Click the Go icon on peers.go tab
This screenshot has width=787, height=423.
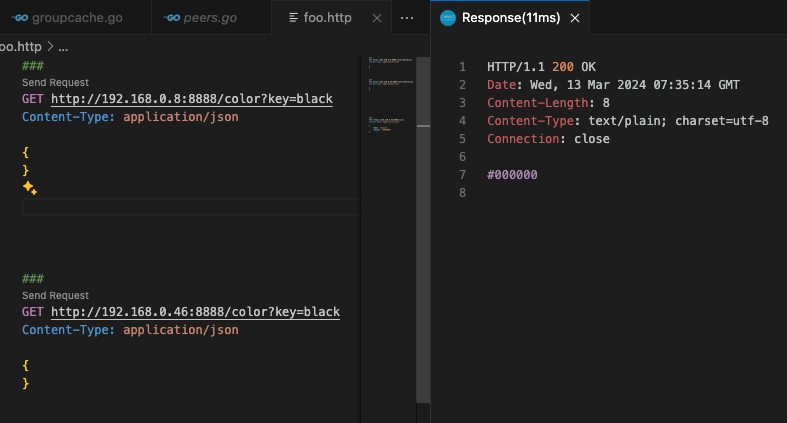click(173, 18)
